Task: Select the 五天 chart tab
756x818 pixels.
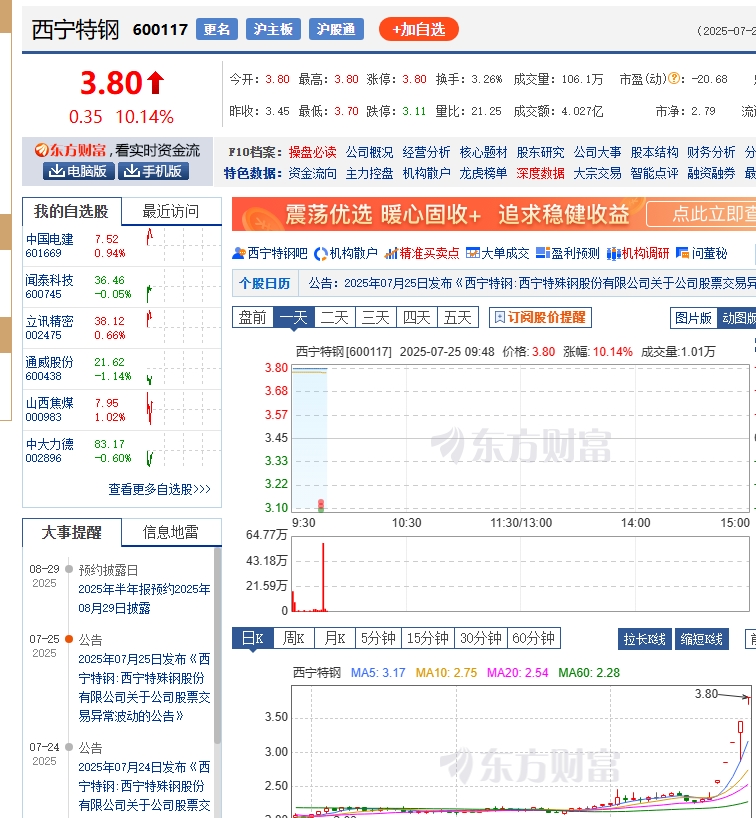Action: (458, 317)
